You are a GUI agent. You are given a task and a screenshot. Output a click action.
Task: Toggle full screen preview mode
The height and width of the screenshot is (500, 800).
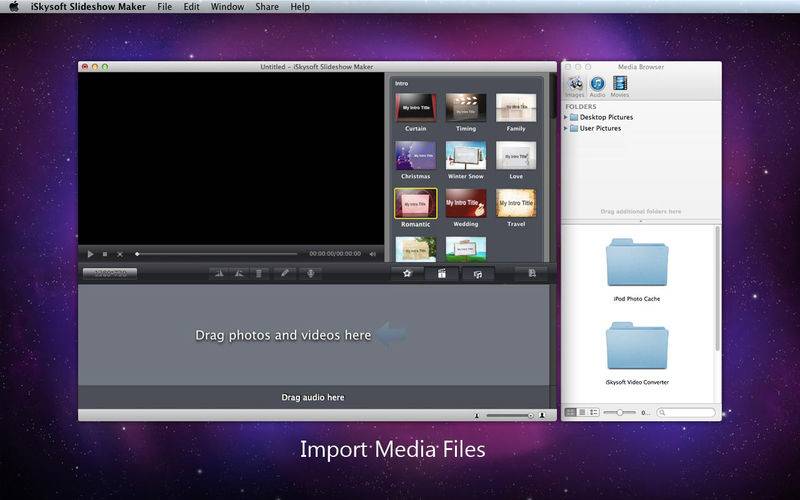(x=120, y=254)
